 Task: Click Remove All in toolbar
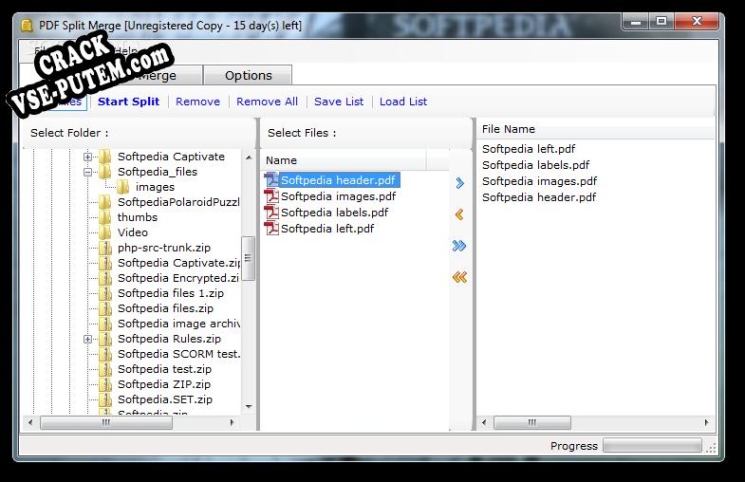pyautogui.click(x=267, y=101)
